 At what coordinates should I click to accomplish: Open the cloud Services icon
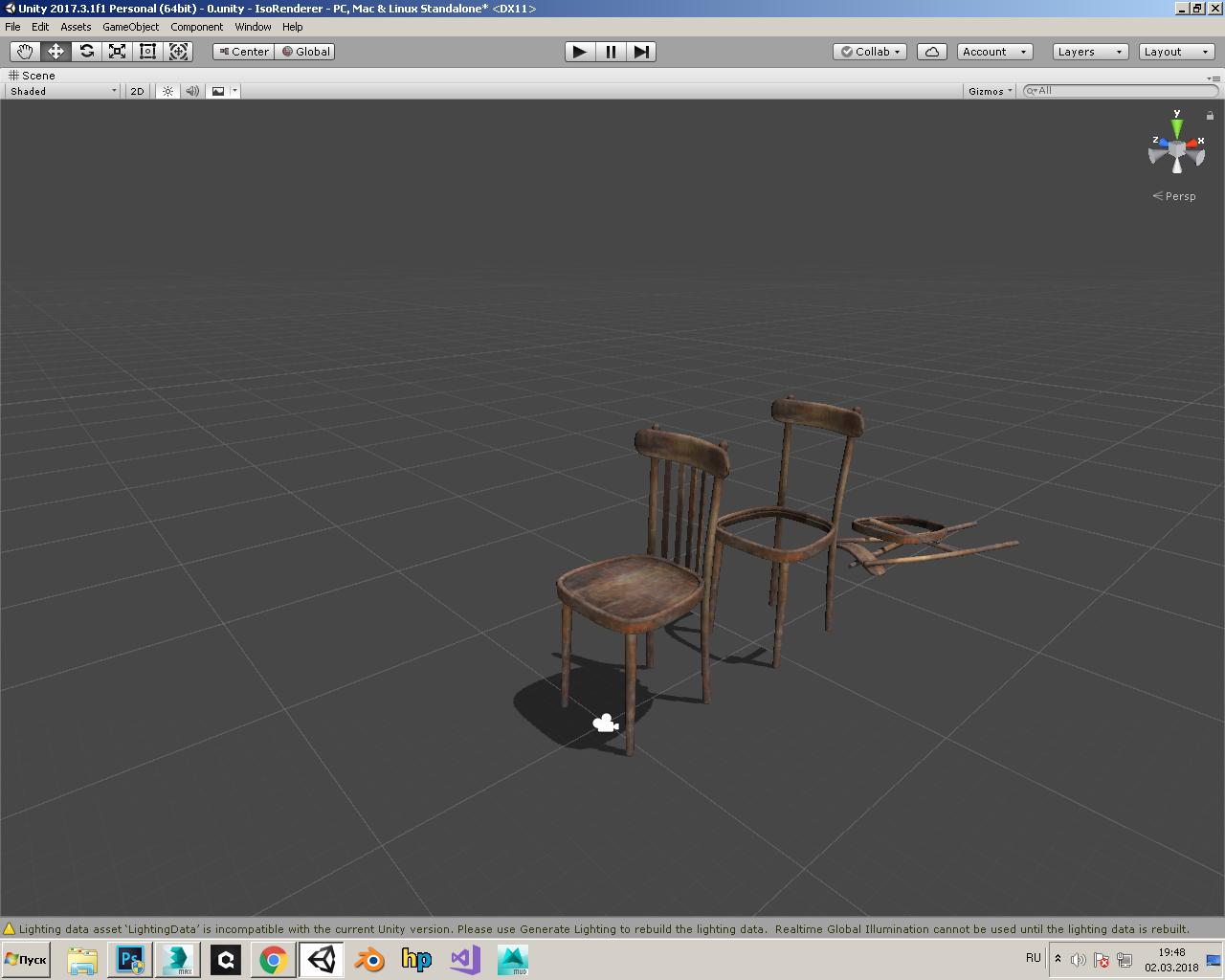(931, 52)
